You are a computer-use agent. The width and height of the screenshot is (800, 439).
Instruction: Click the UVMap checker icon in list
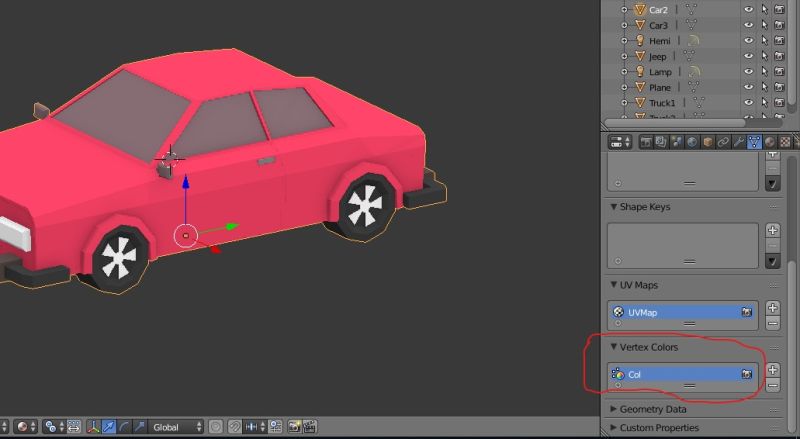pos(618,312)
